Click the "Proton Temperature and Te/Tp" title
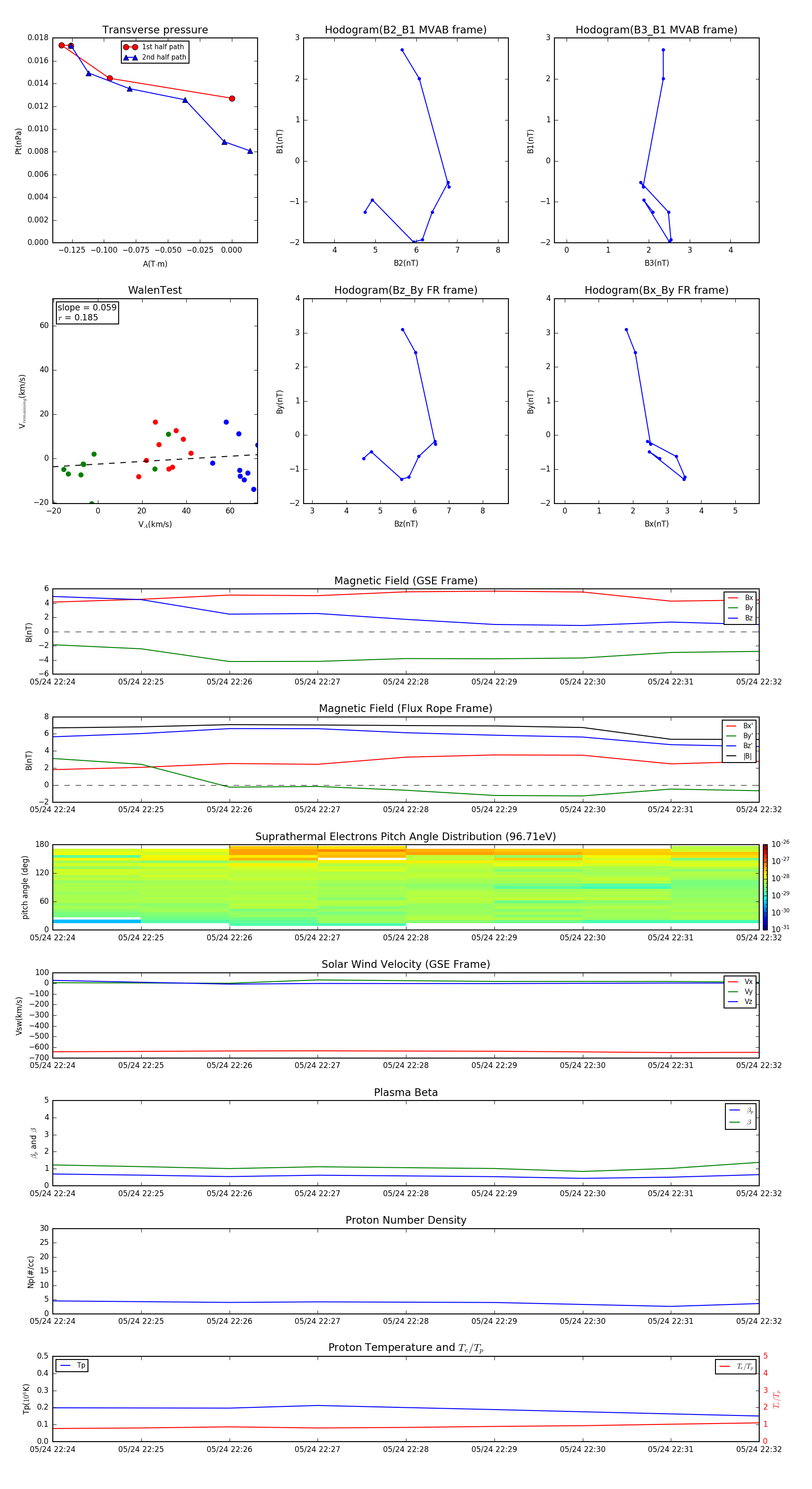This screenshot has height=1489, width=812. pyautogui.click(x=406, y=1348)
